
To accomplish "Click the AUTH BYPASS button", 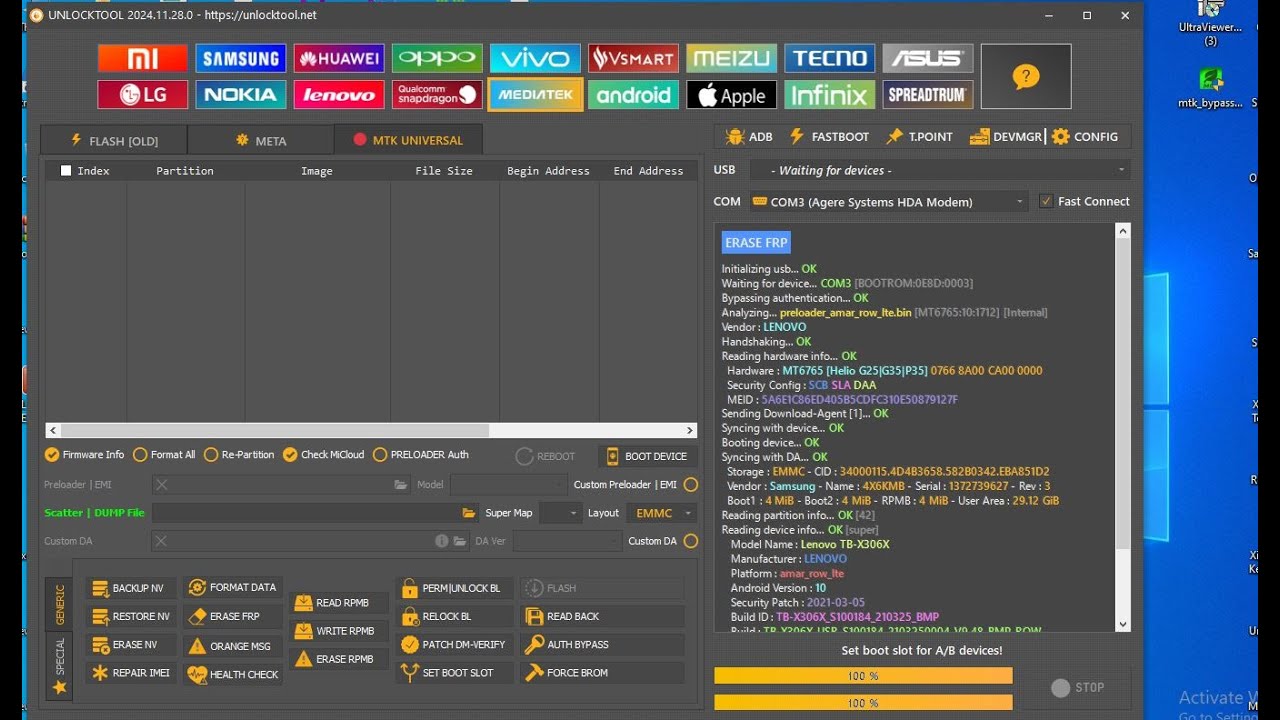I will [602, 645].
